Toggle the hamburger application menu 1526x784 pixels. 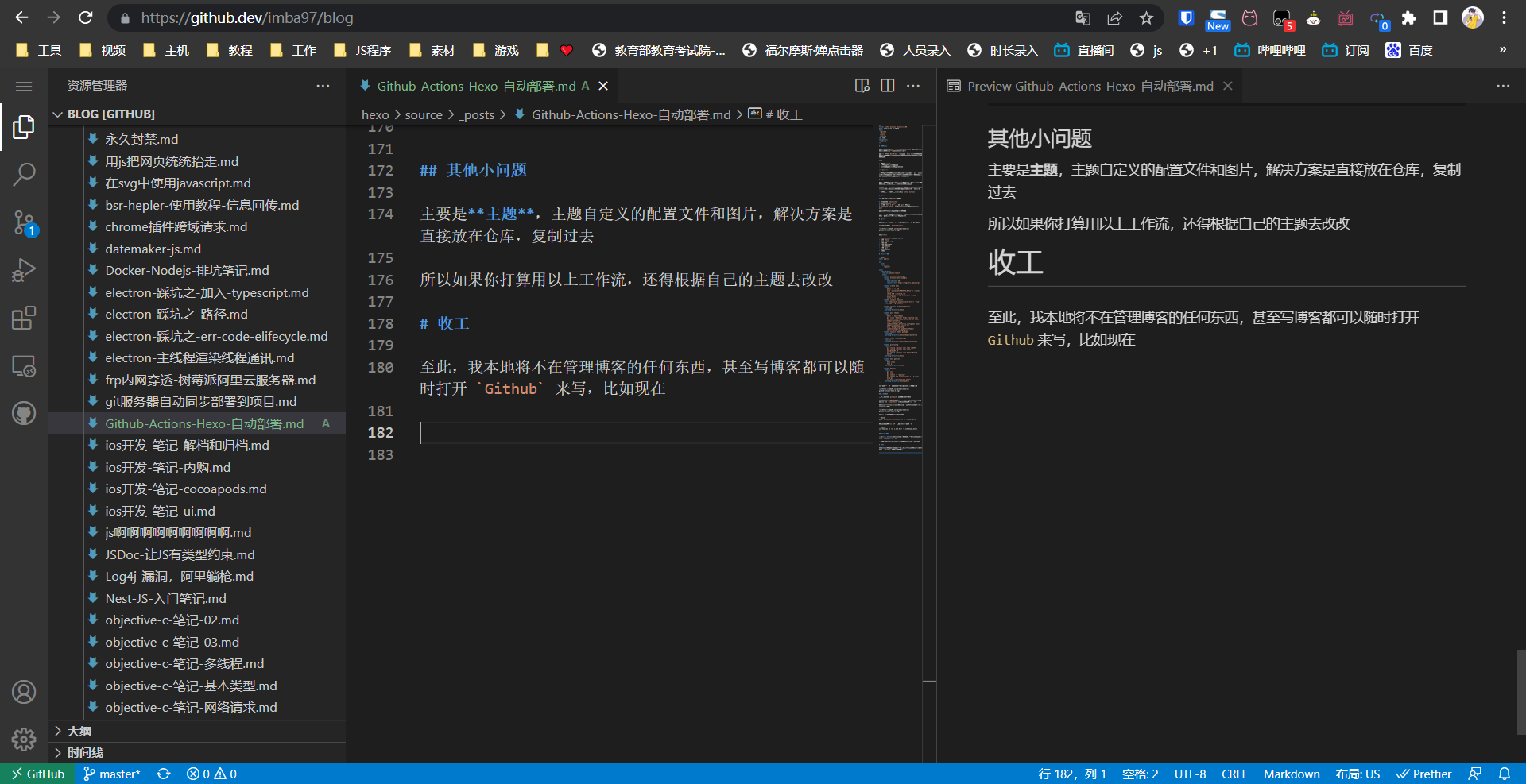click(x=24, y=86)
